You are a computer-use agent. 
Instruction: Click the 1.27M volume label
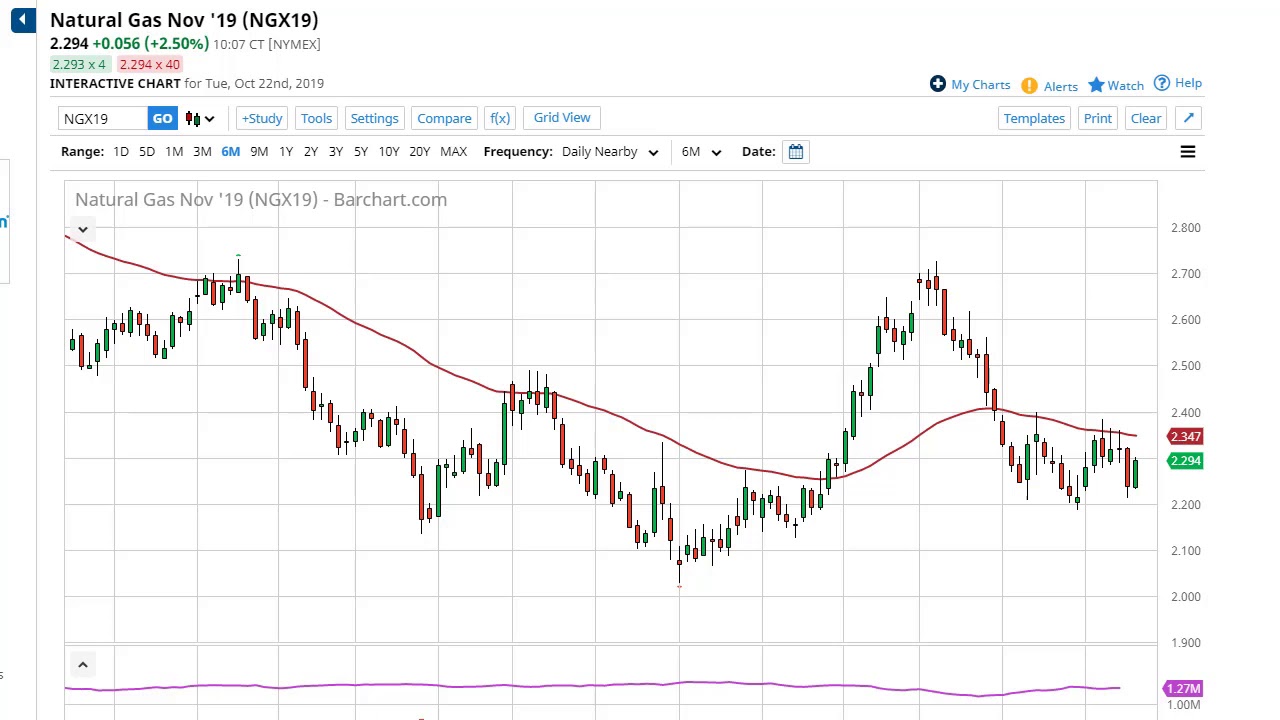1183,689
